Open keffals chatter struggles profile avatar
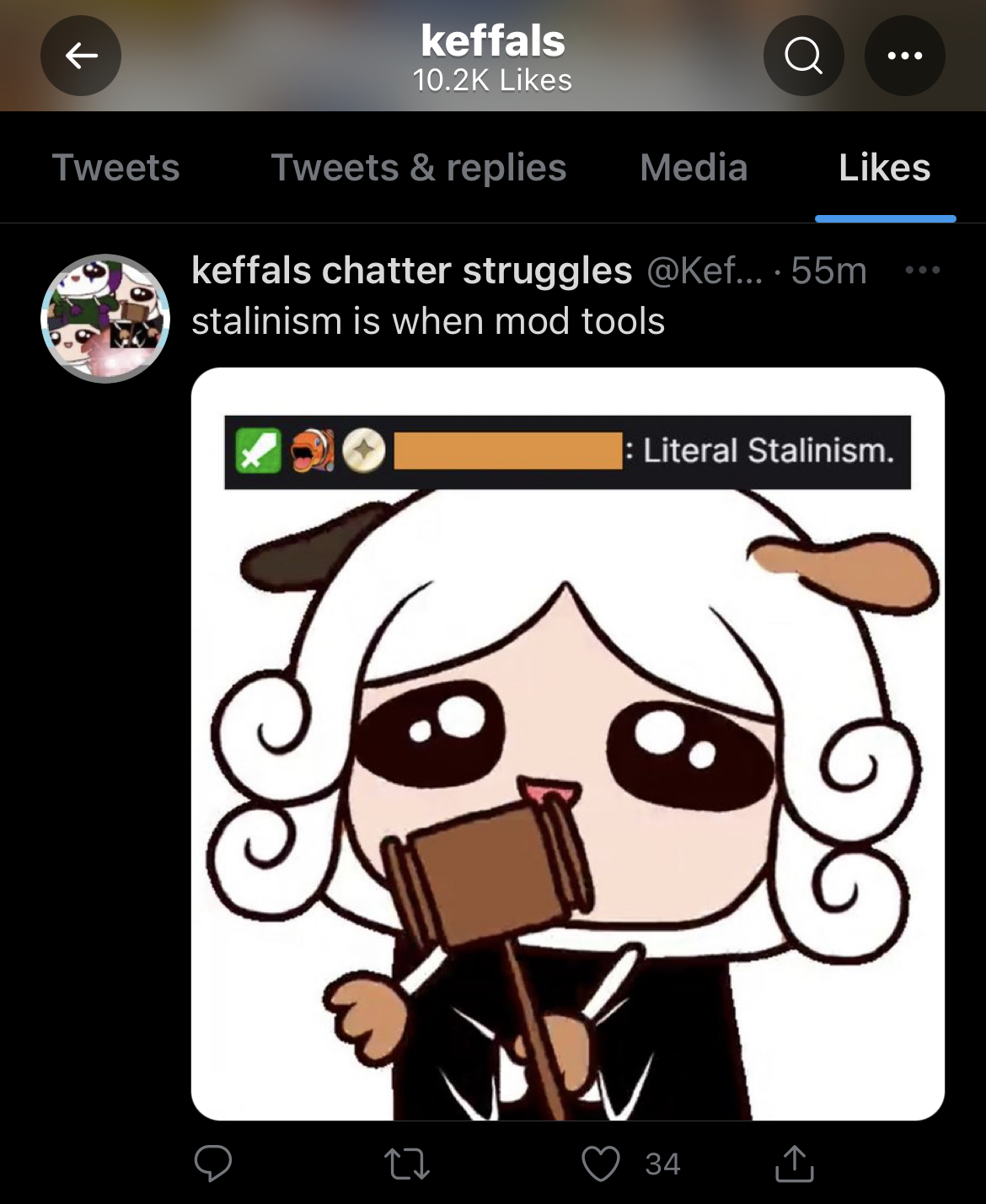The image size is (986, 1204). click(x=105, y=319)
